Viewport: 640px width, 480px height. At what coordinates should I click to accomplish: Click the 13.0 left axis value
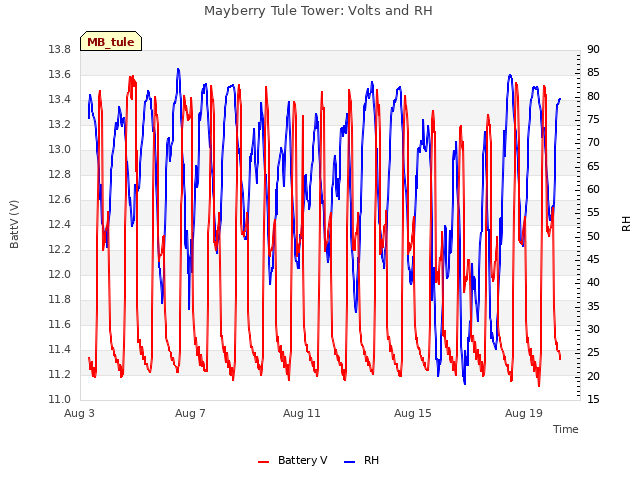60,149
